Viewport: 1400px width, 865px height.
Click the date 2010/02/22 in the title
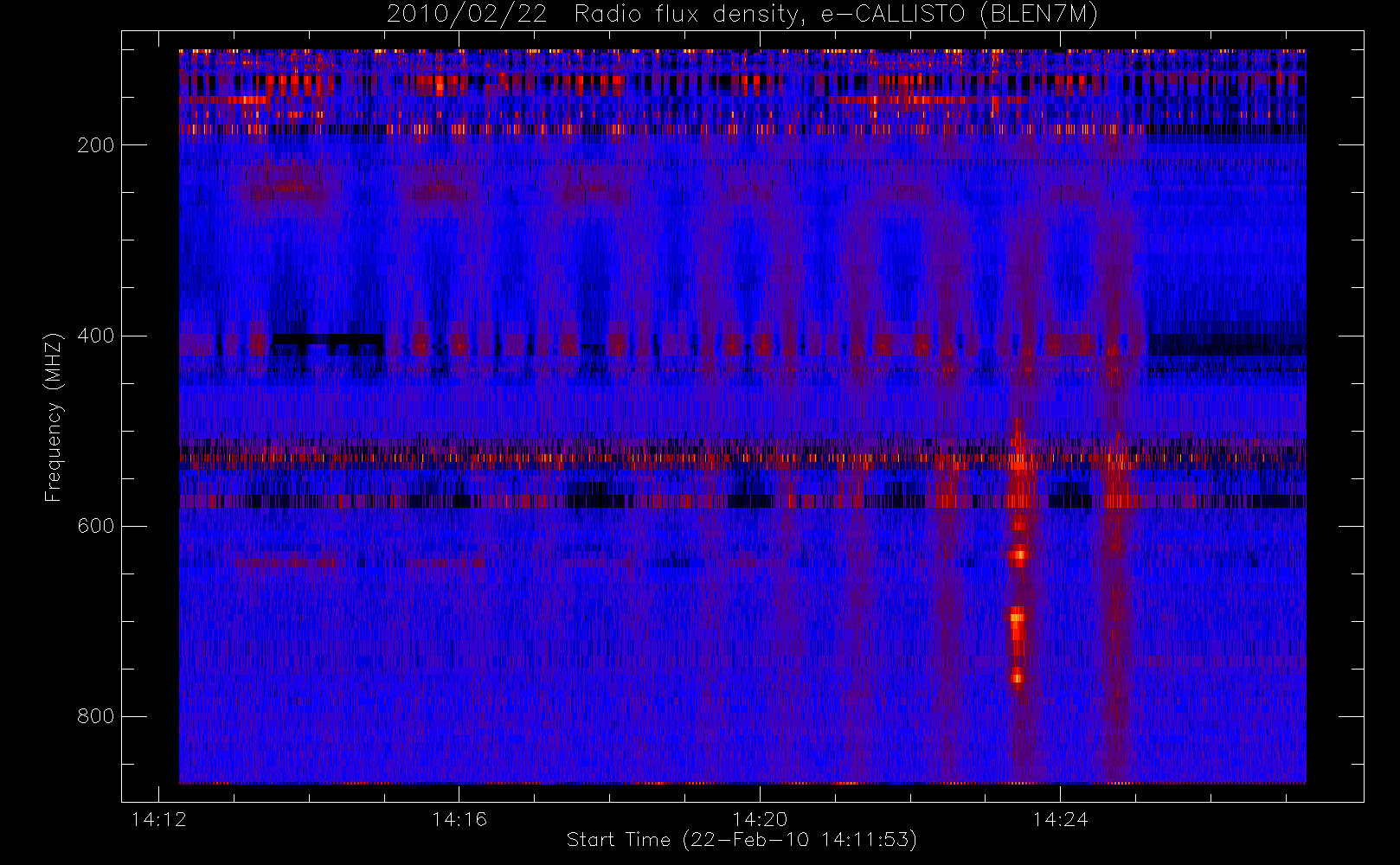466,15
